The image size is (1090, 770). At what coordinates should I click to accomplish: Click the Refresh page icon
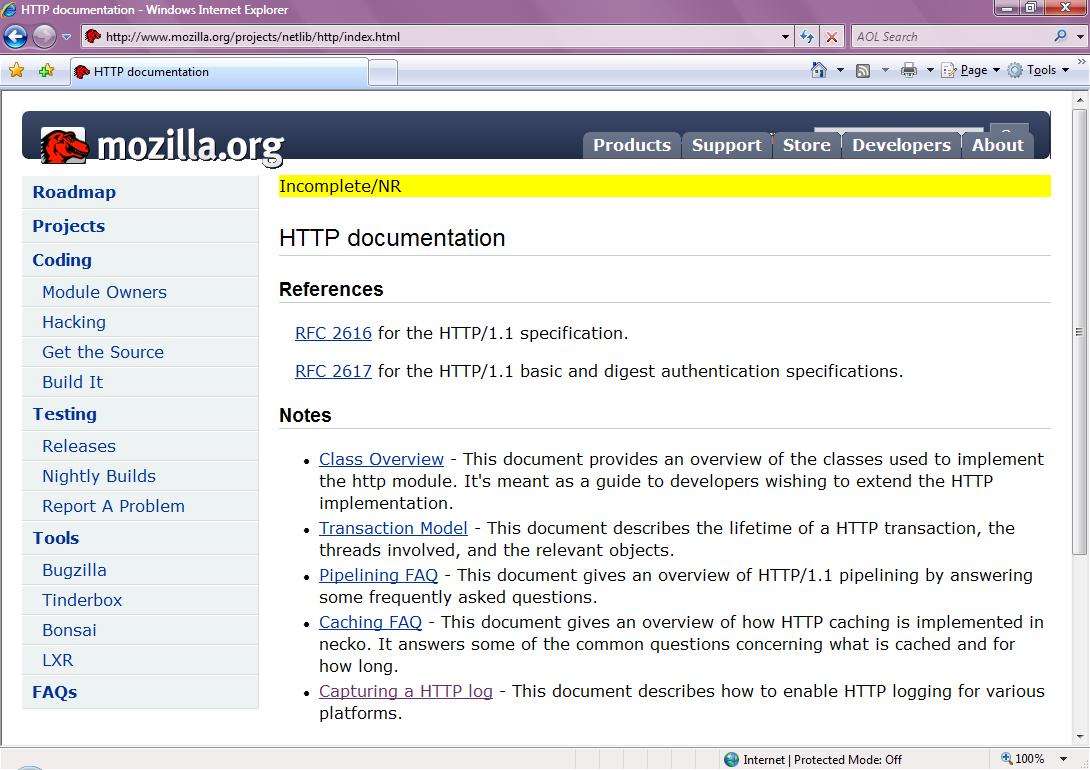(807, 37)
